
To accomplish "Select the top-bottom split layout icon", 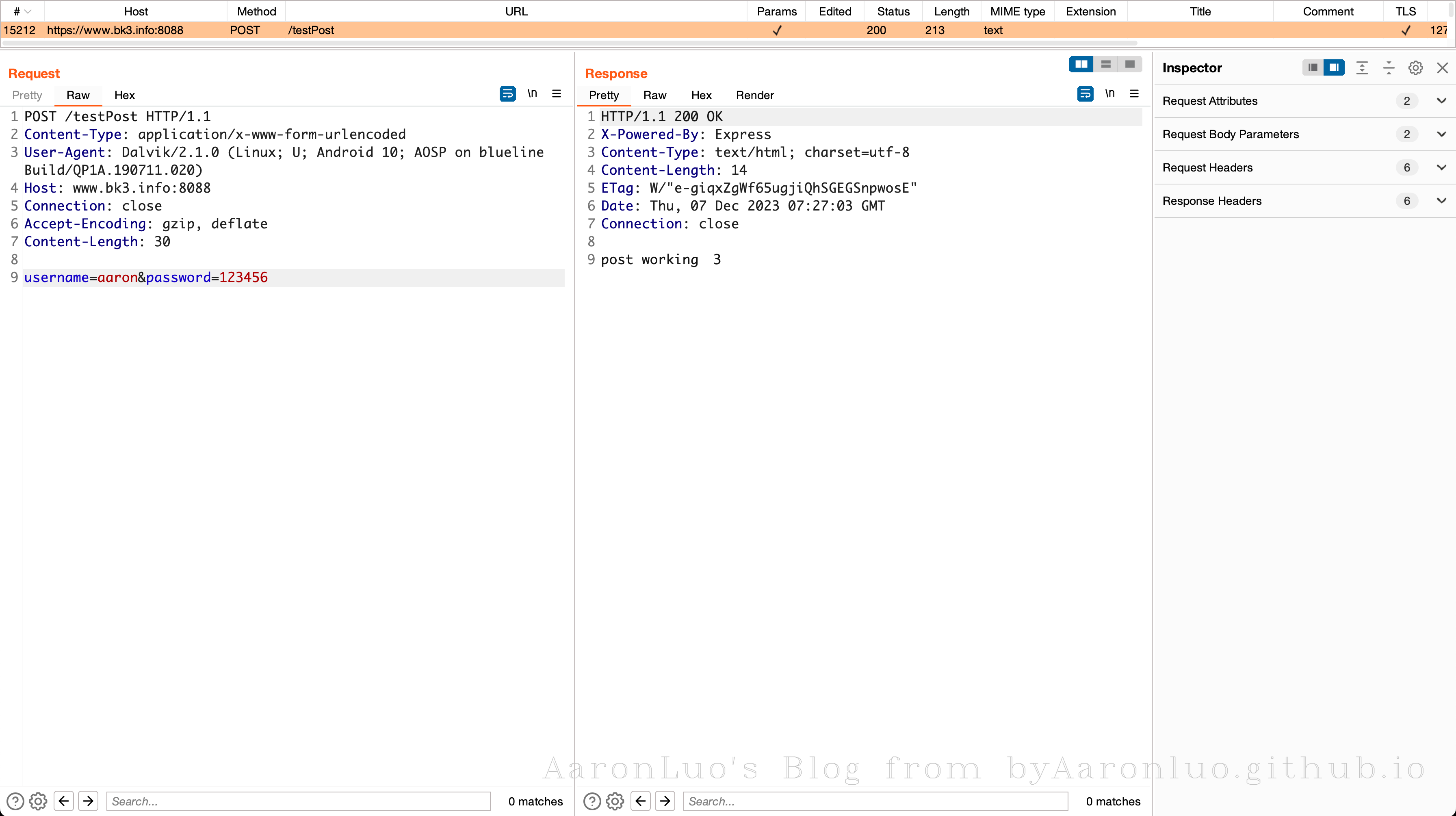I will (x=1105, y=65).
